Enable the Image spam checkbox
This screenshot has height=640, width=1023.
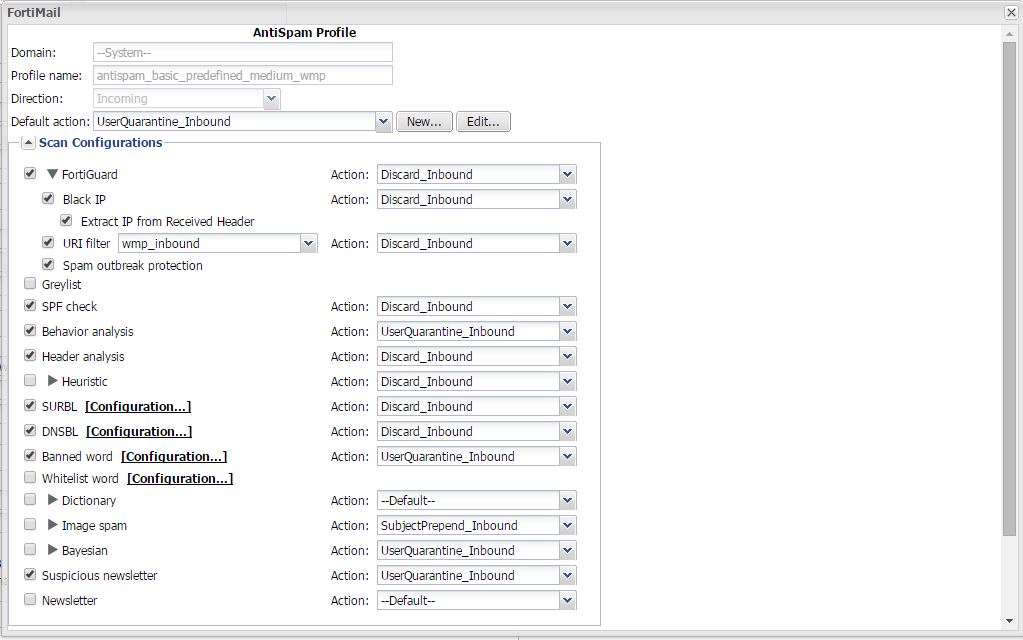[30, 525]
